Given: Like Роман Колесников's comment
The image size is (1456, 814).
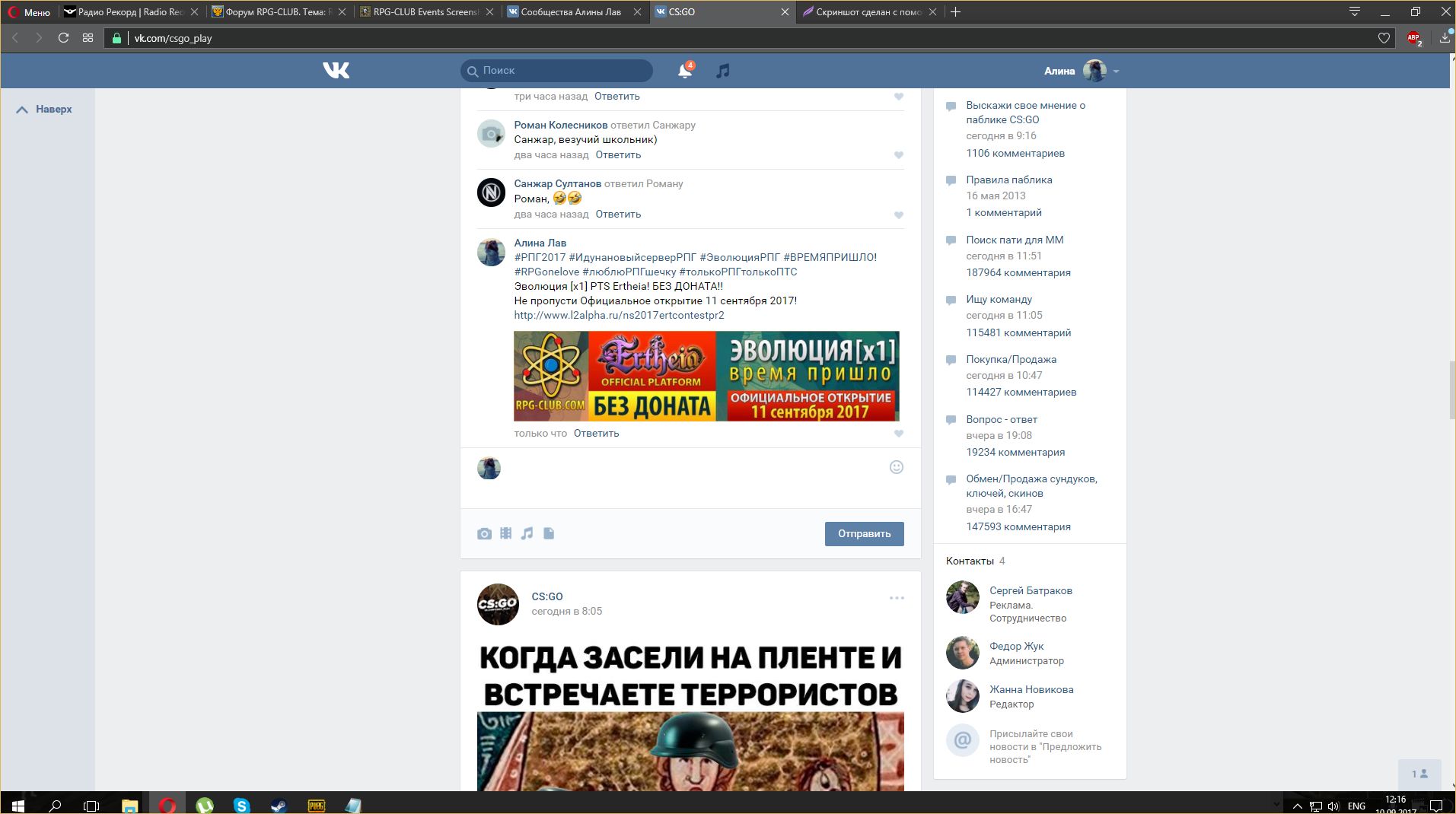Looking at the screenshot, I should [x=899, y=155].
